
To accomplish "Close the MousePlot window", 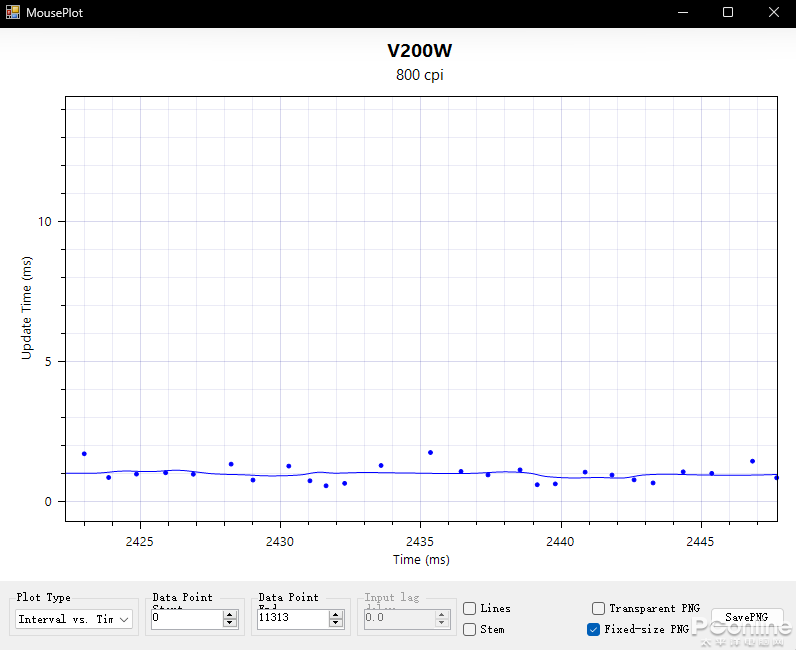I will [x=774, y=12].
